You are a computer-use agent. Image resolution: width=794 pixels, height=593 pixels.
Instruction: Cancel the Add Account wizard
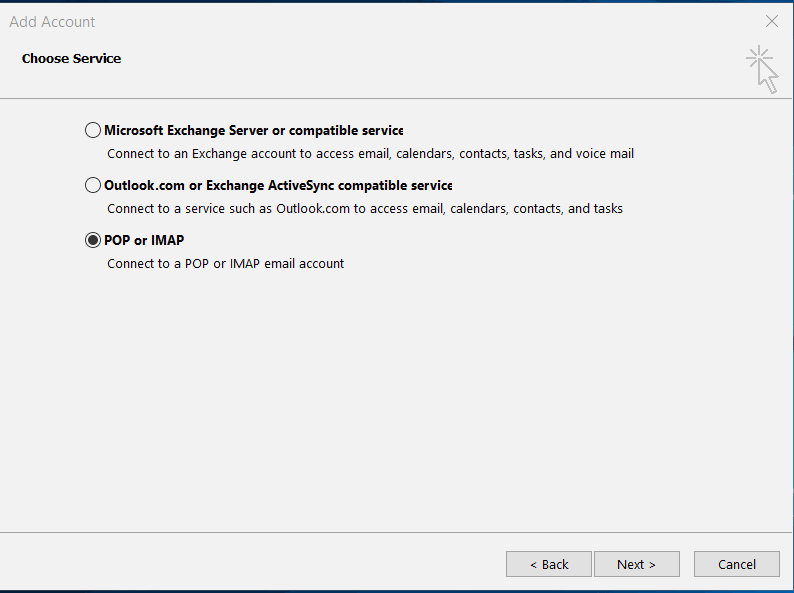click(737, 564)
